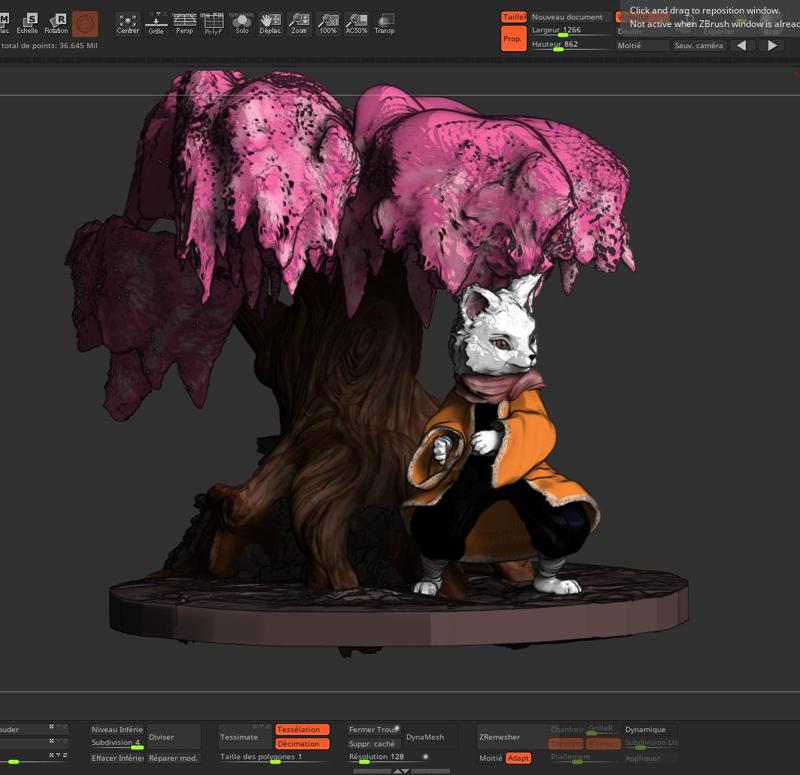This screenshot has width=800, height=775.
Task: Toggle PolyF polyframe display
Action: pos(213,23)
